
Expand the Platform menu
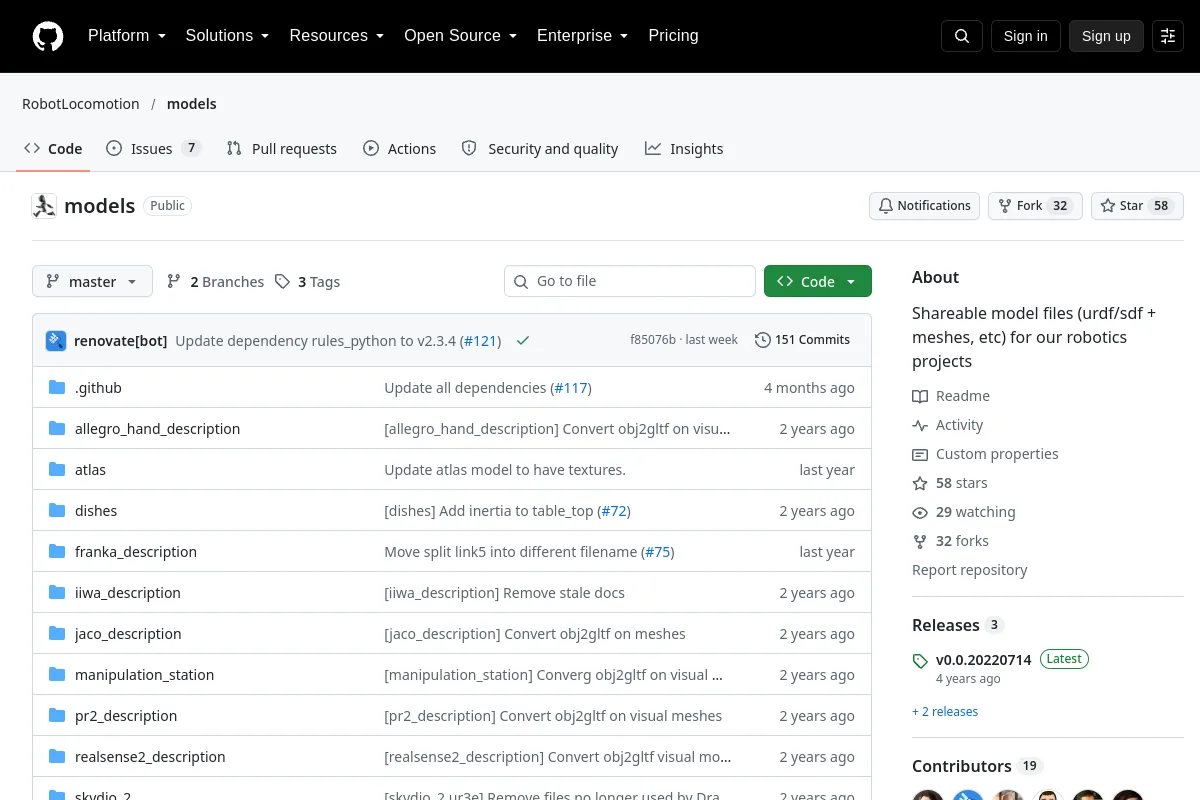pyautogui.click(x=127, y=36)
